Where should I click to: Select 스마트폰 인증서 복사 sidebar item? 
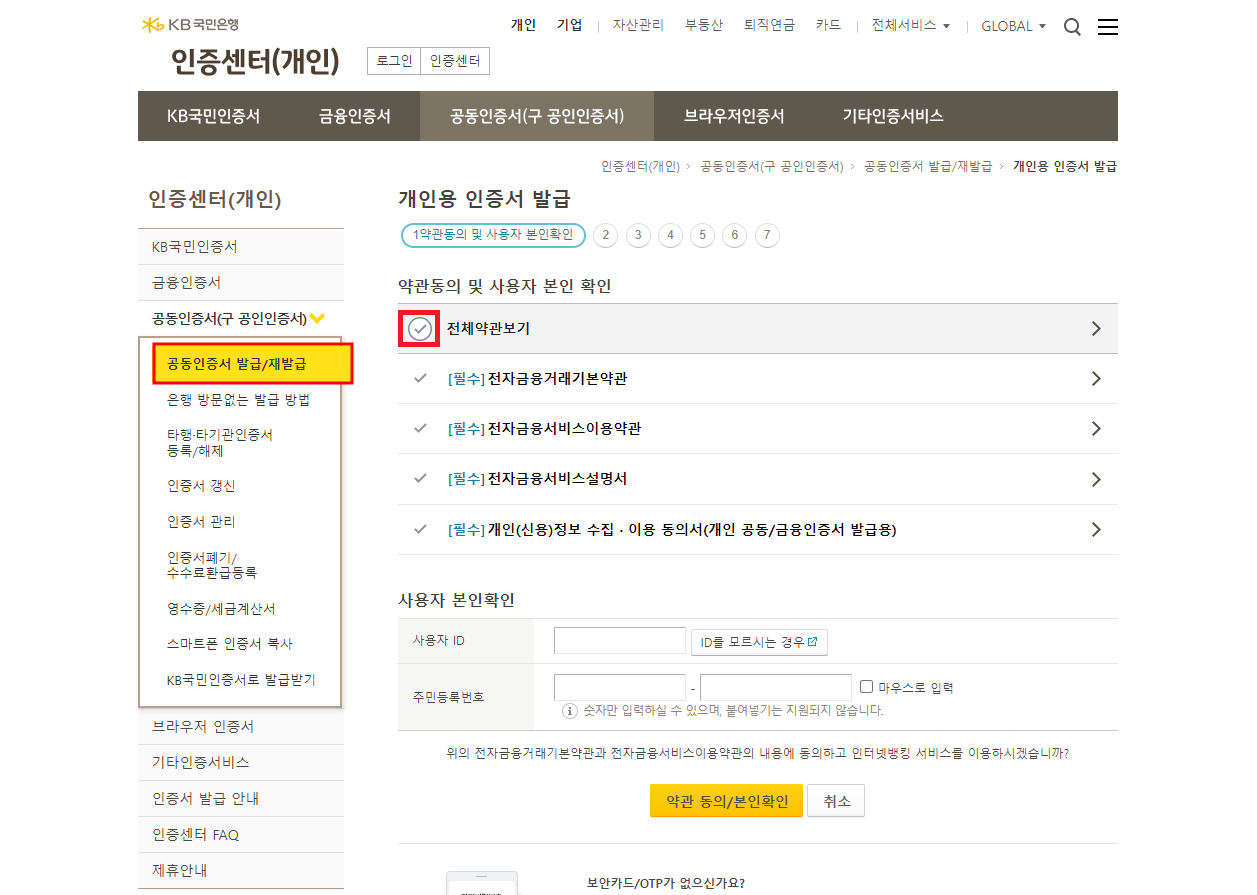(230, 644)
